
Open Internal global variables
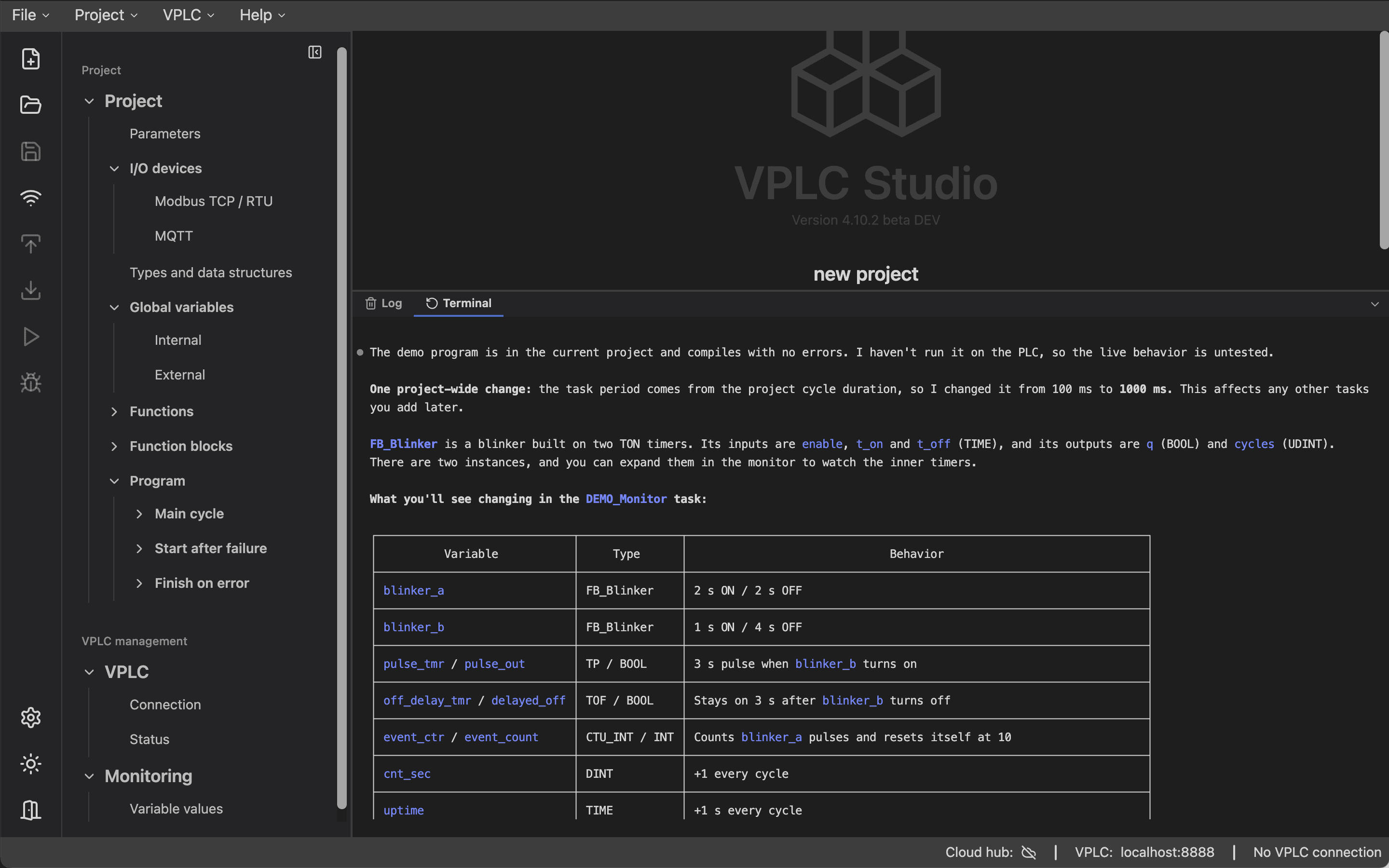(x=178, y=340)
